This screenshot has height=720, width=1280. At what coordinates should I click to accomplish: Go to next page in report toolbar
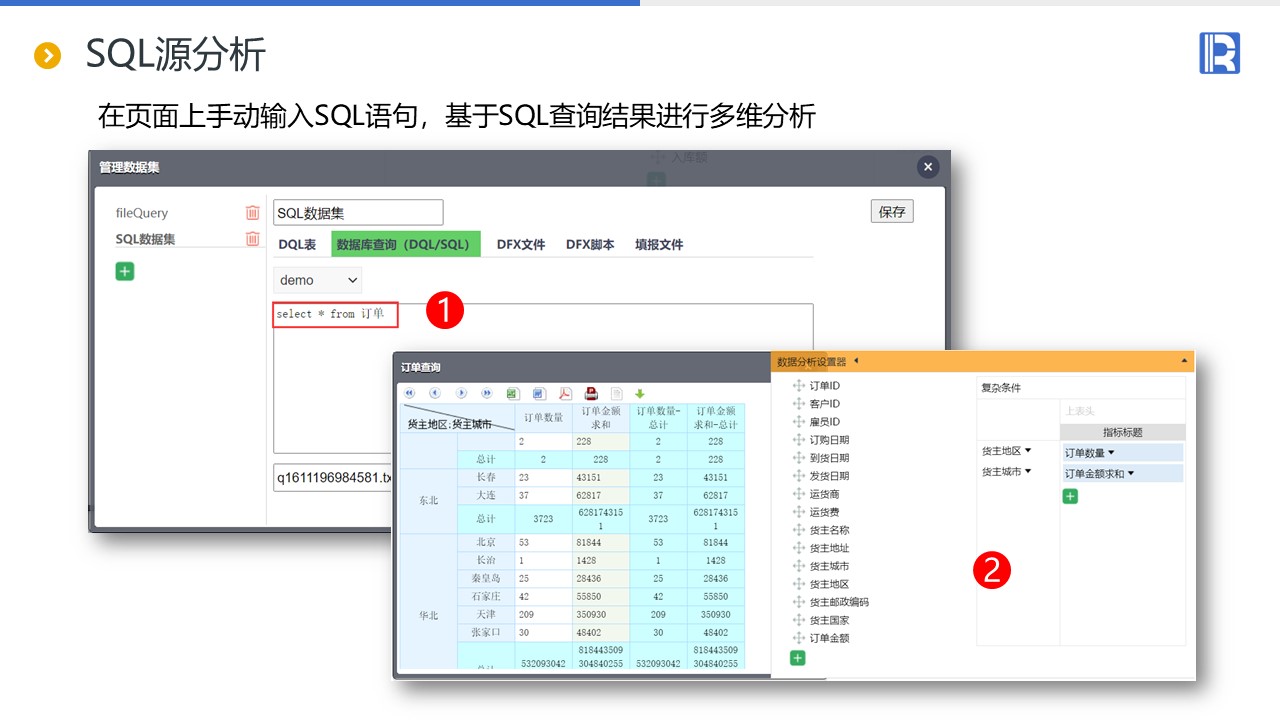(x=461, y=394)
